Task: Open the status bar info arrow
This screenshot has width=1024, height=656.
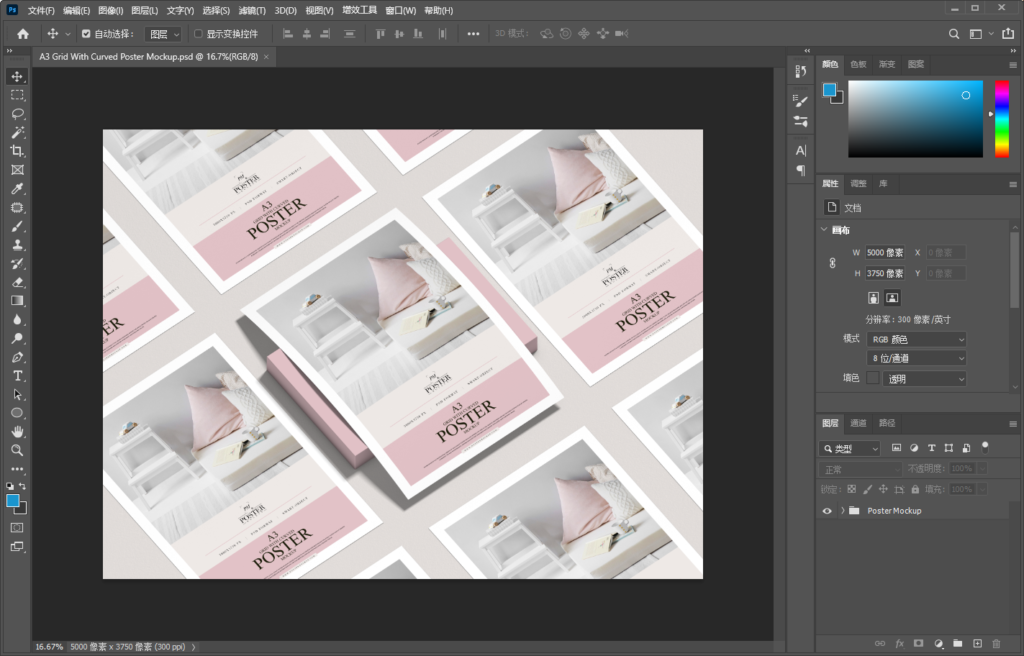Action: 193,647
